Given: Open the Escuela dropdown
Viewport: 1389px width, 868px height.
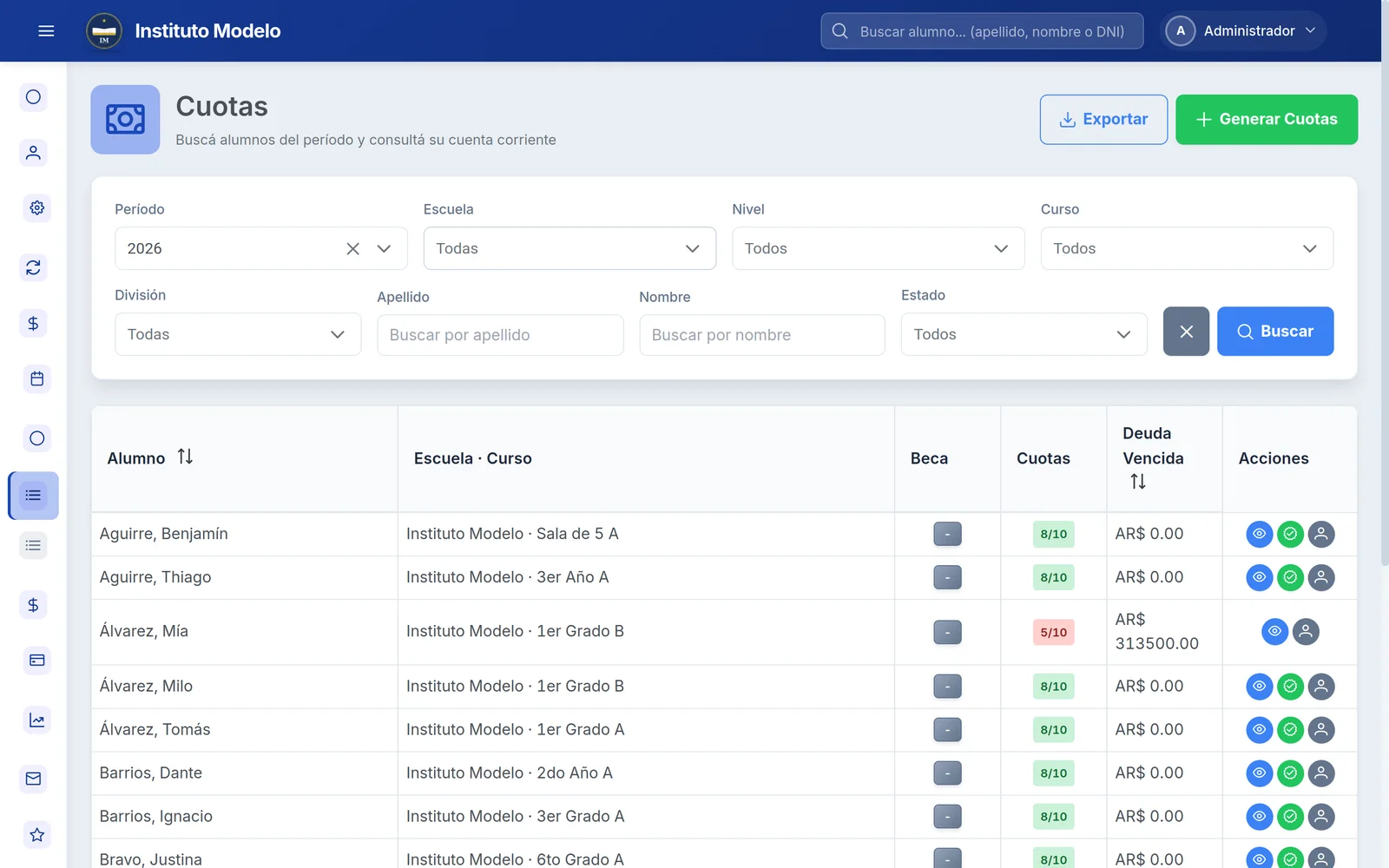Looking at the screenshot, I should click(x=569, y=248).
